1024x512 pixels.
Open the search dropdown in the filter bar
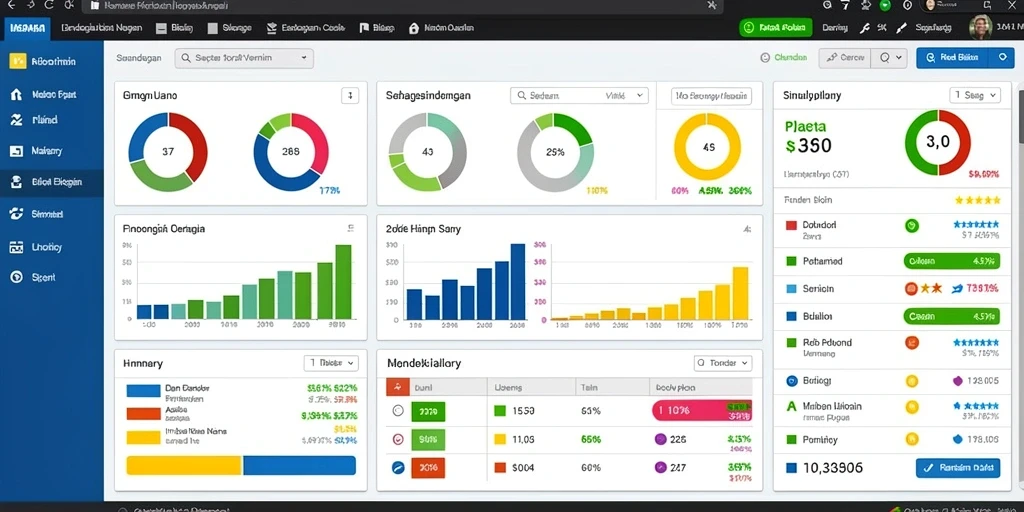coord(244,58)
